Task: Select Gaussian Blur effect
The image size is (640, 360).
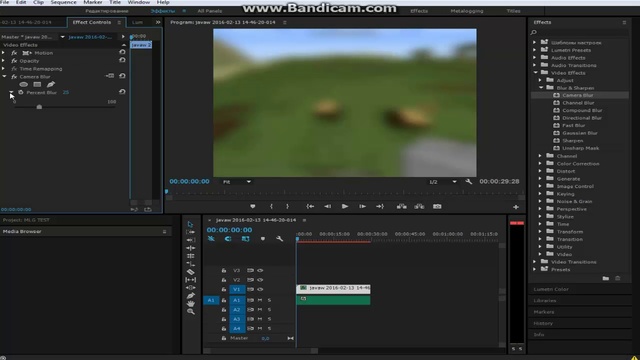Action: click(x=580, y=133)
